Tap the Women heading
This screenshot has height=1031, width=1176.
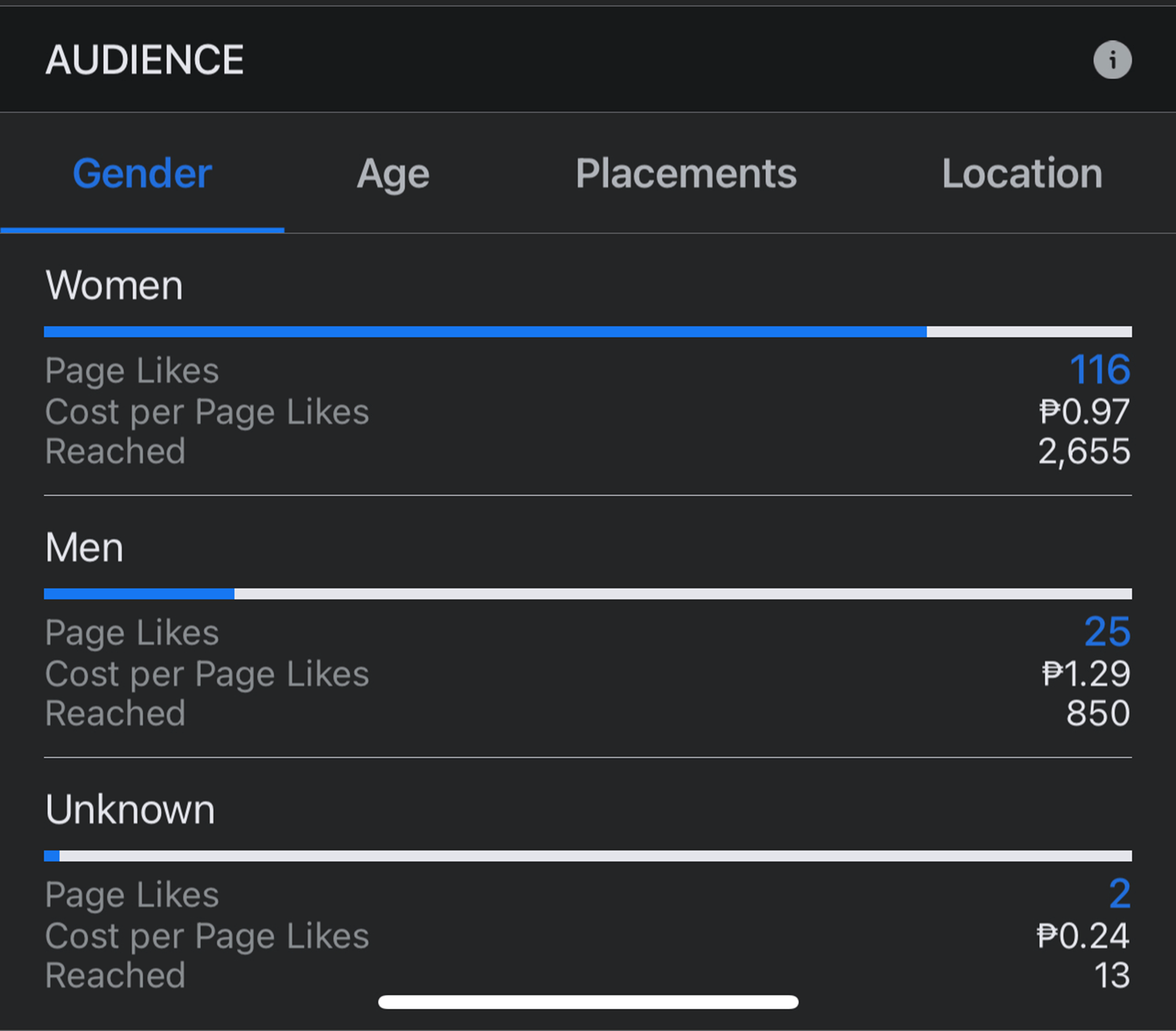coord(114,286)
